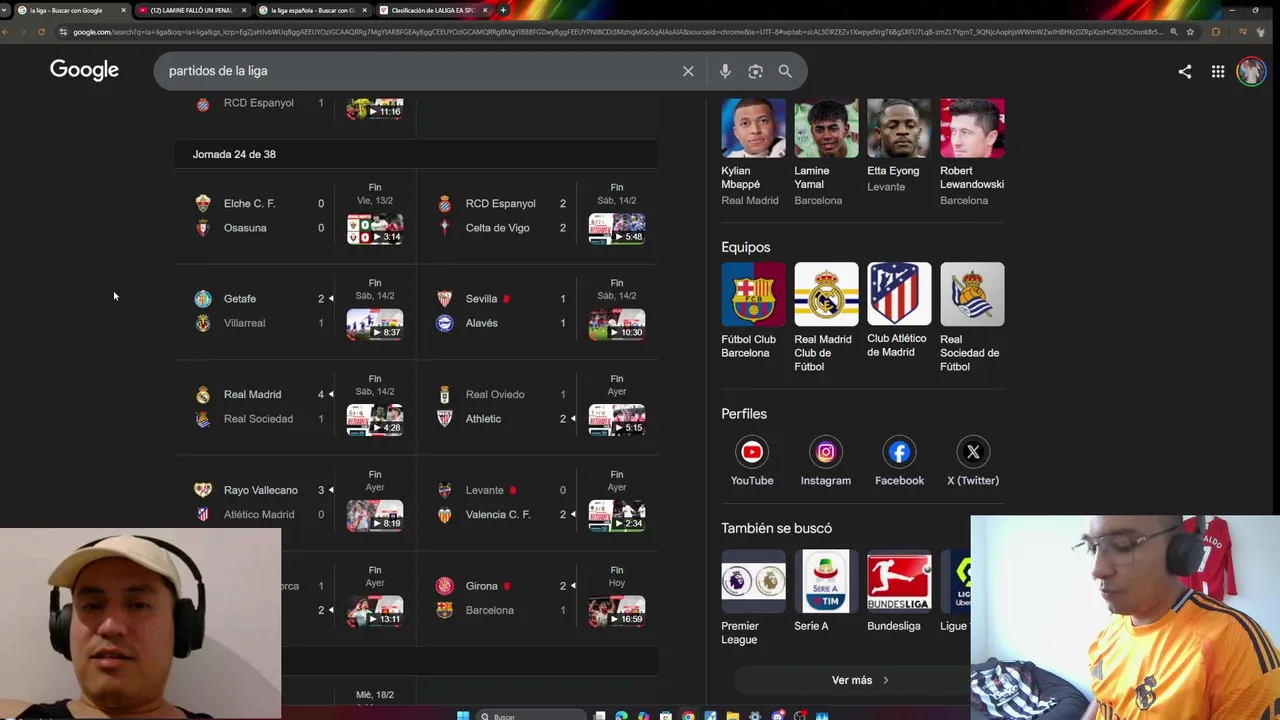Image resolution: width=1280 pixels, height=720 pixels.
Task: Open a new browser tab
Action: pyautogui.click(x=503, y=10)
